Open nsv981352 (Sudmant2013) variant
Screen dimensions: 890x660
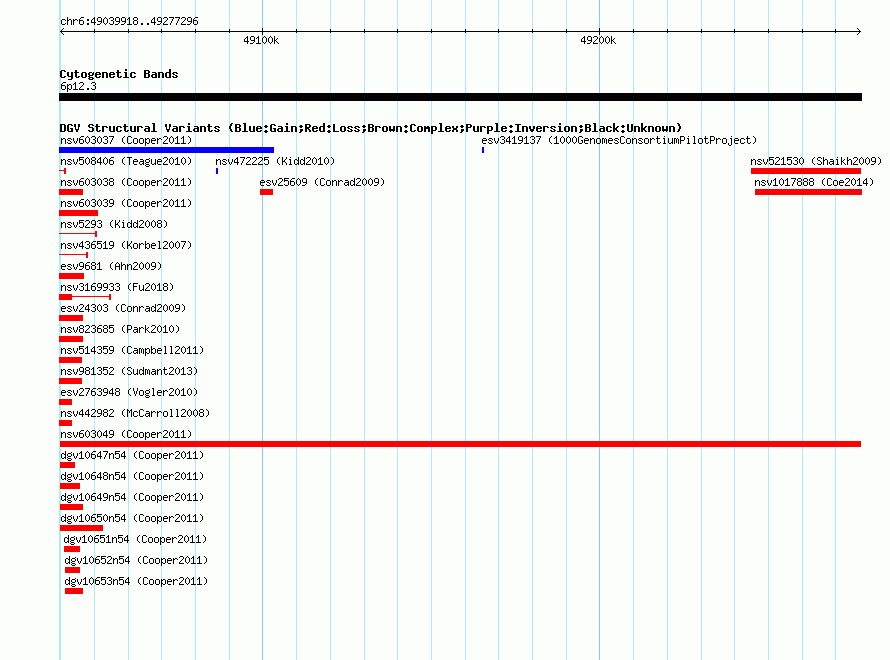pyautogui.click(x=129, y=371)
